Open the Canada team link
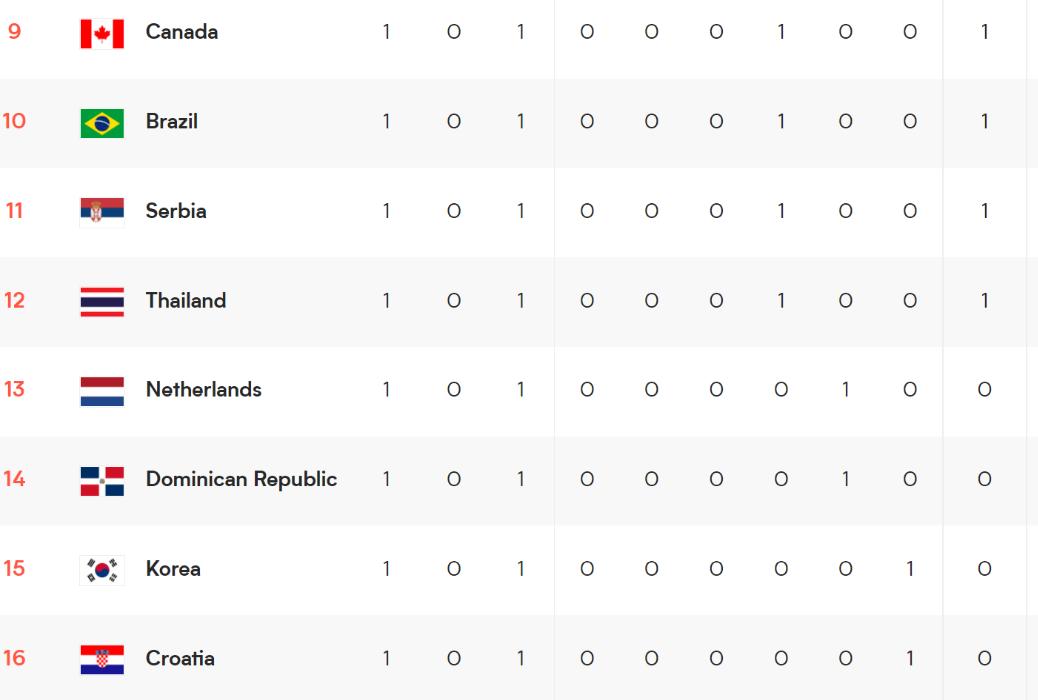 coord(182,32)
